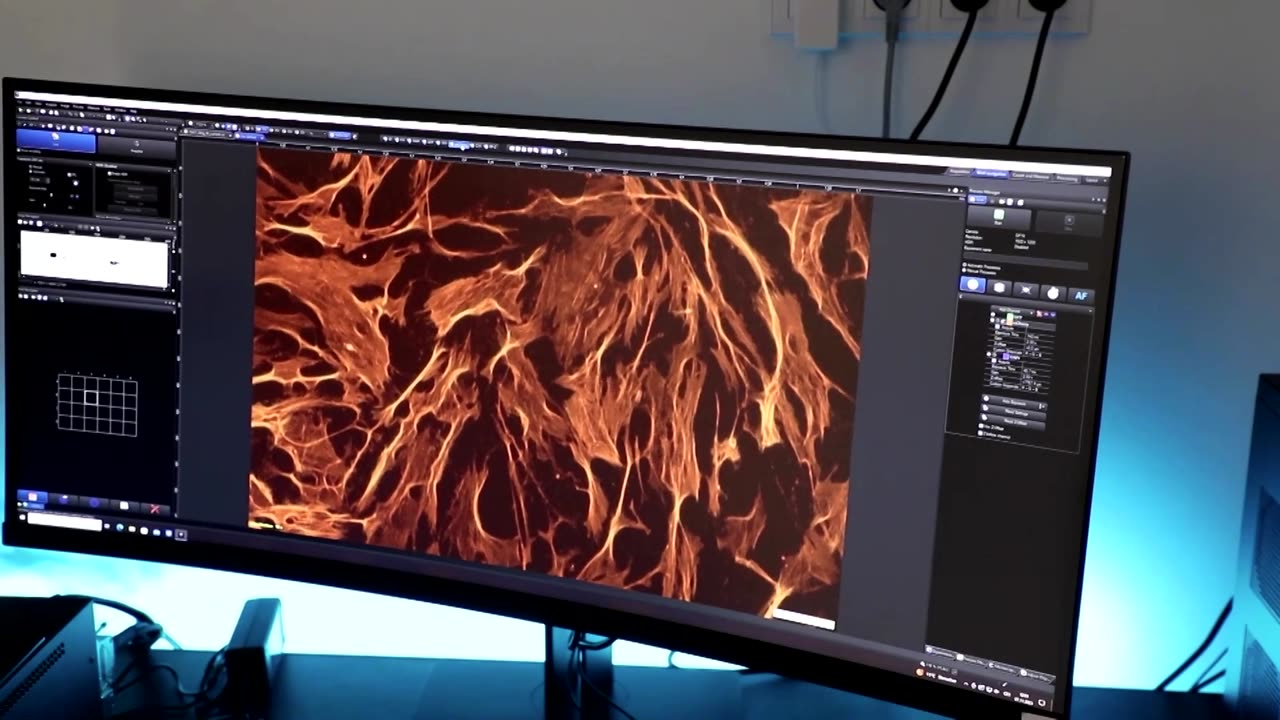The width and height of the screenshot is (1280, 720).
Task: Click the red X tool button at bottom left
Action: click(x=154, y=509)
